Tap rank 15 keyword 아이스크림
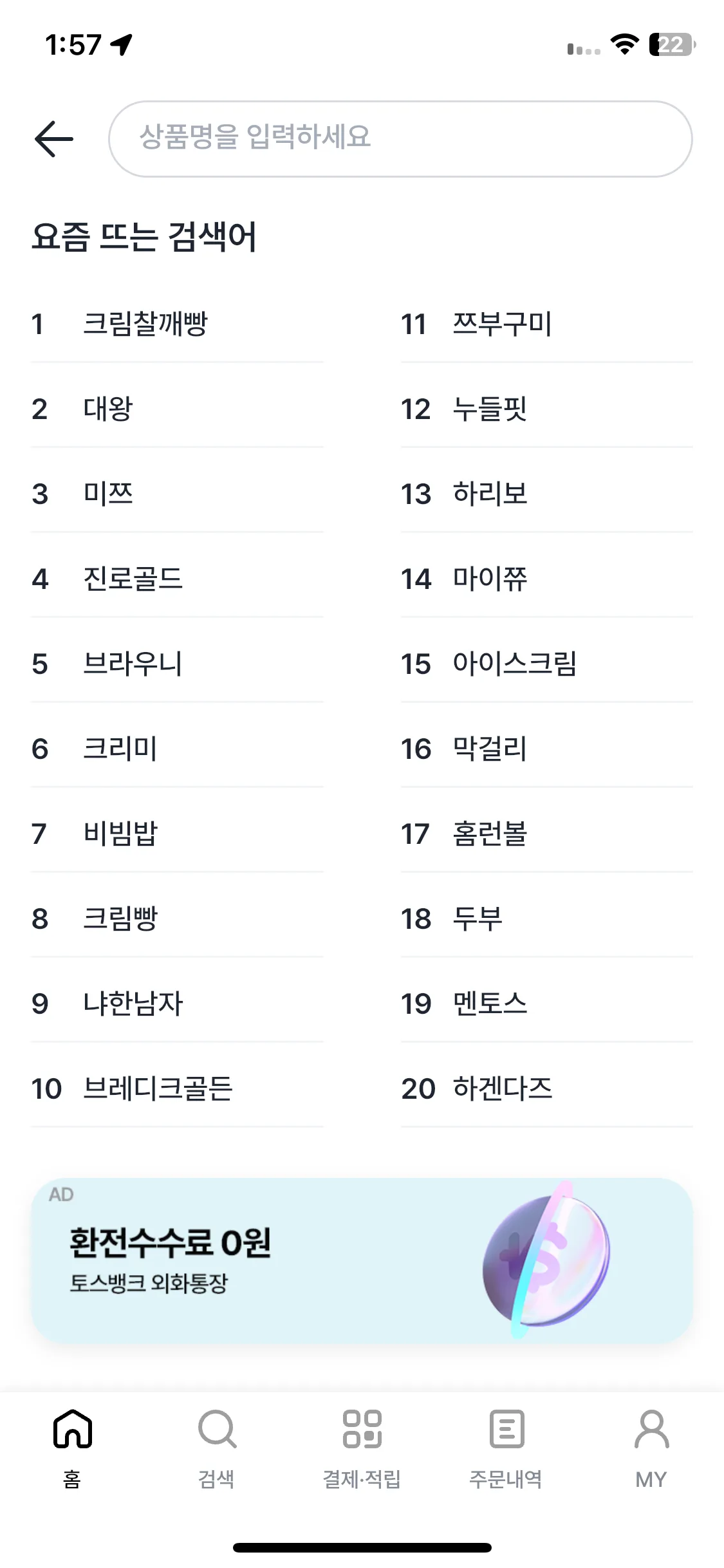724x1568 pixels. [x=514, y=664]
